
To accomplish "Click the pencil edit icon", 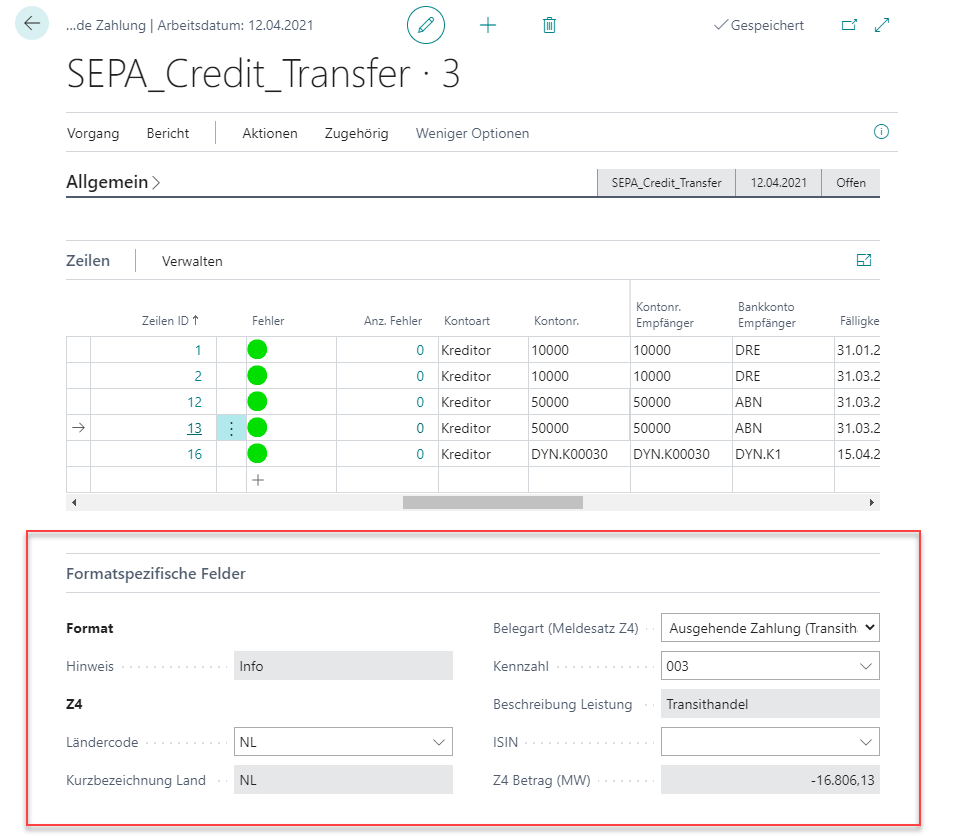I will click(x=426, y=25).
